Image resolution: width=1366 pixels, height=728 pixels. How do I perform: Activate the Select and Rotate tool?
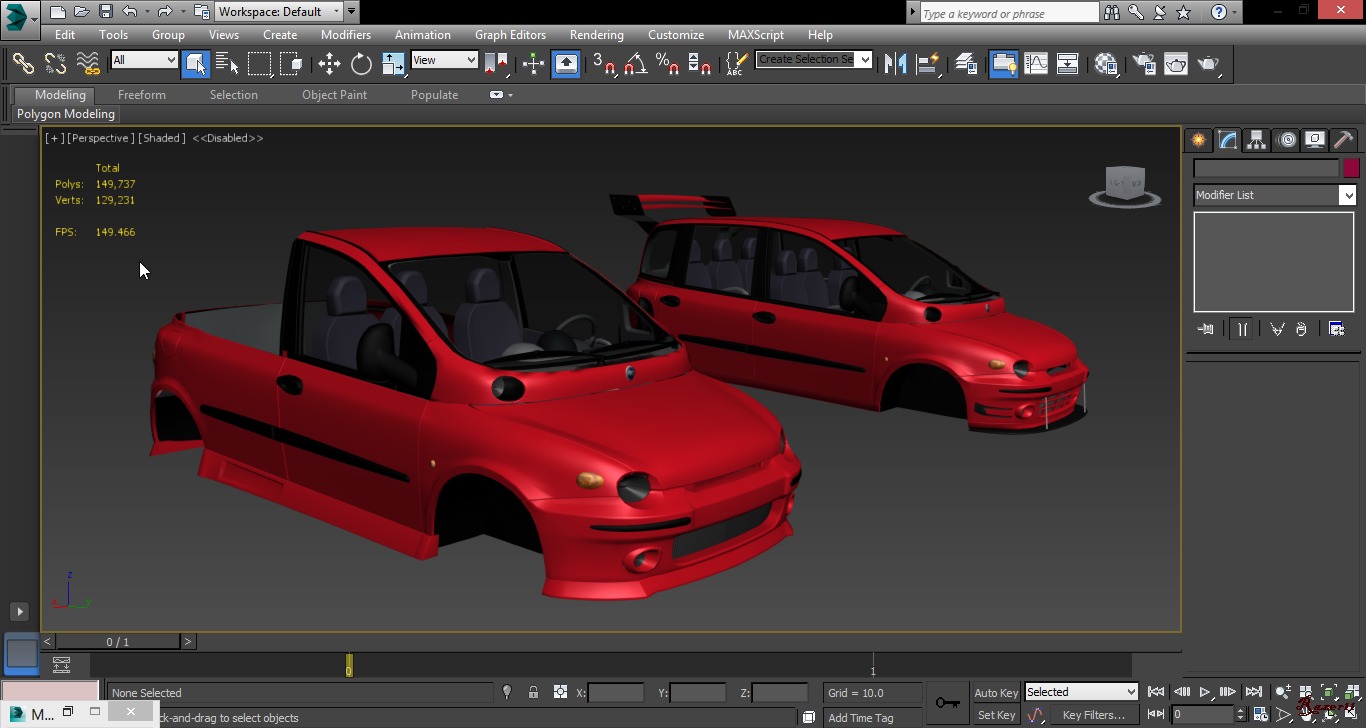(361, 64)
